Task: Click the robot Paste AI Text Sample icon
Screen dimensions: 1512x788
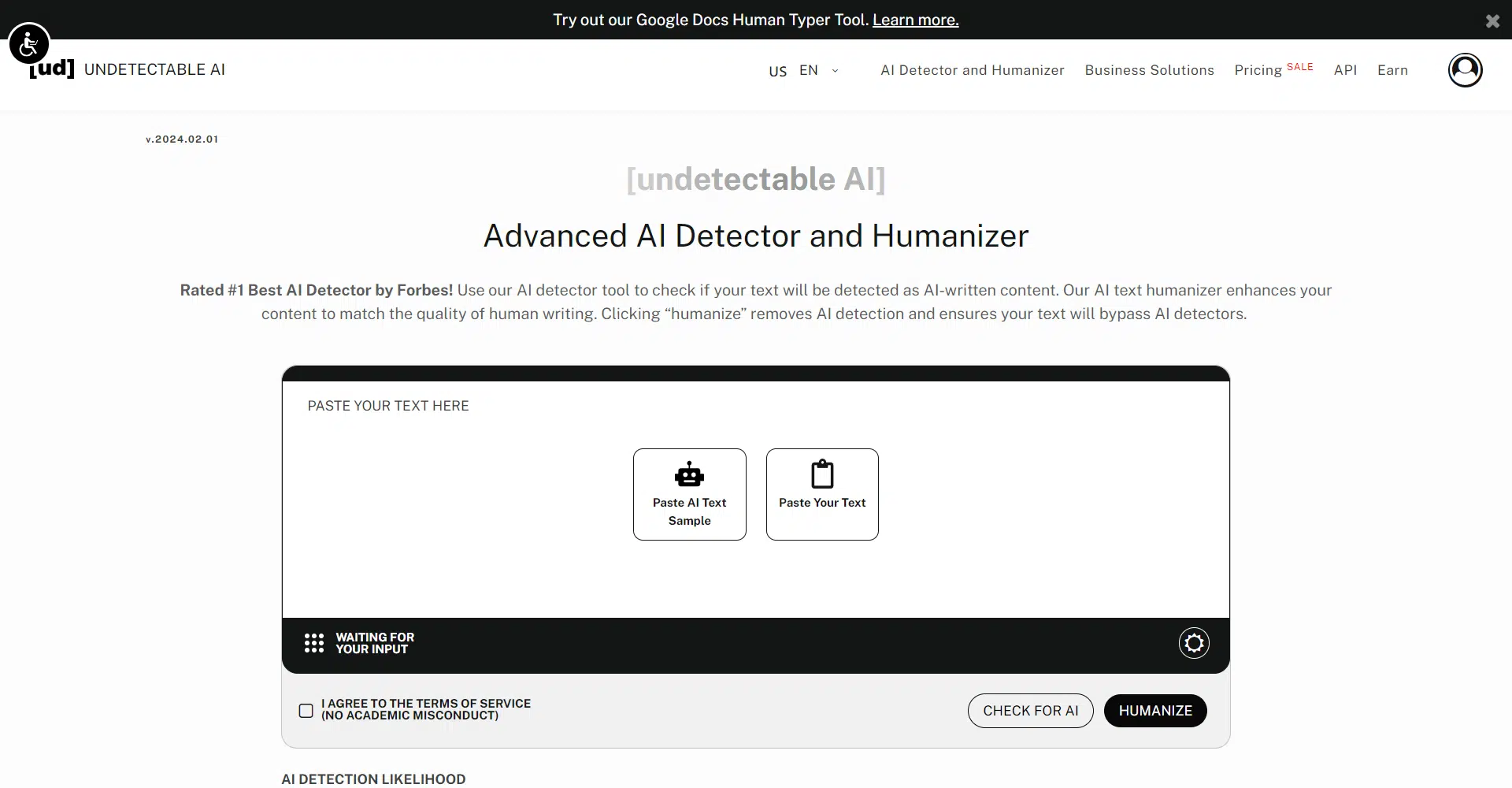Action: pyautogui.click(x=689, y=475)
